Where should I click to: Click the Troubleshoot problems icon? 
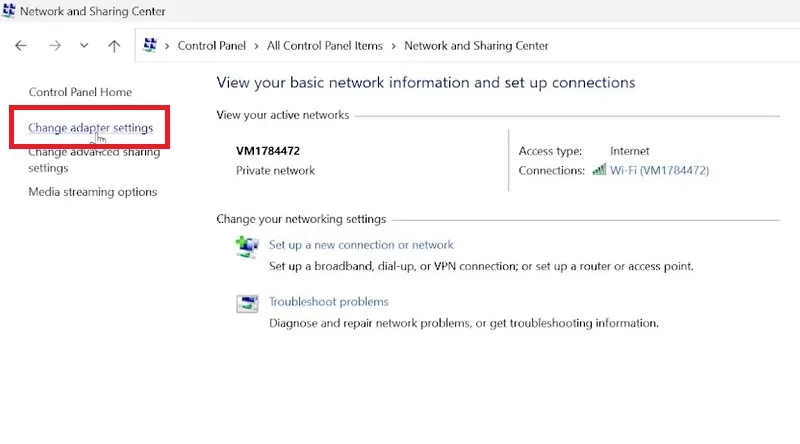point(247,304)
